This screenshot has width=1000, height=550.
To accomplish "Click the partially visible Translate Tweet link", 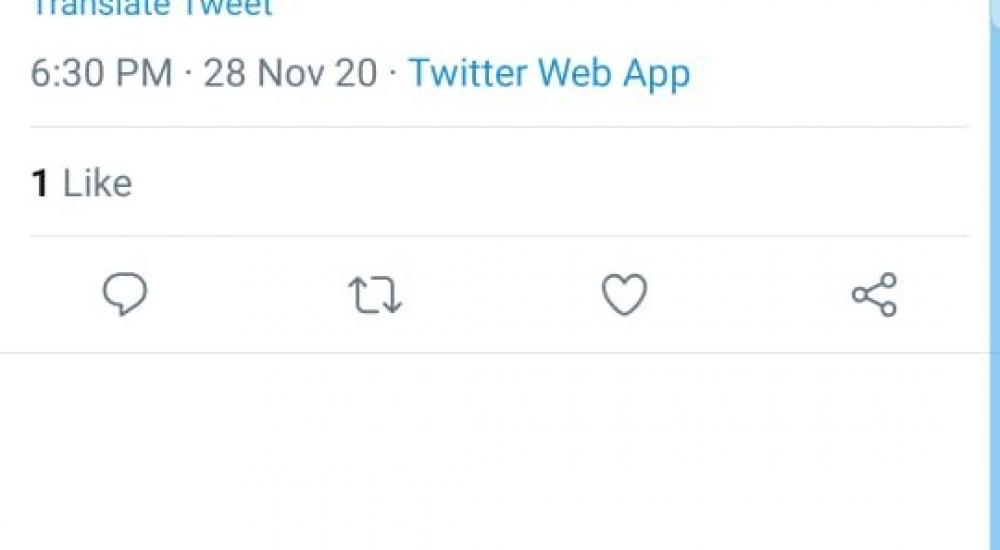I will (x=150, y=8).
